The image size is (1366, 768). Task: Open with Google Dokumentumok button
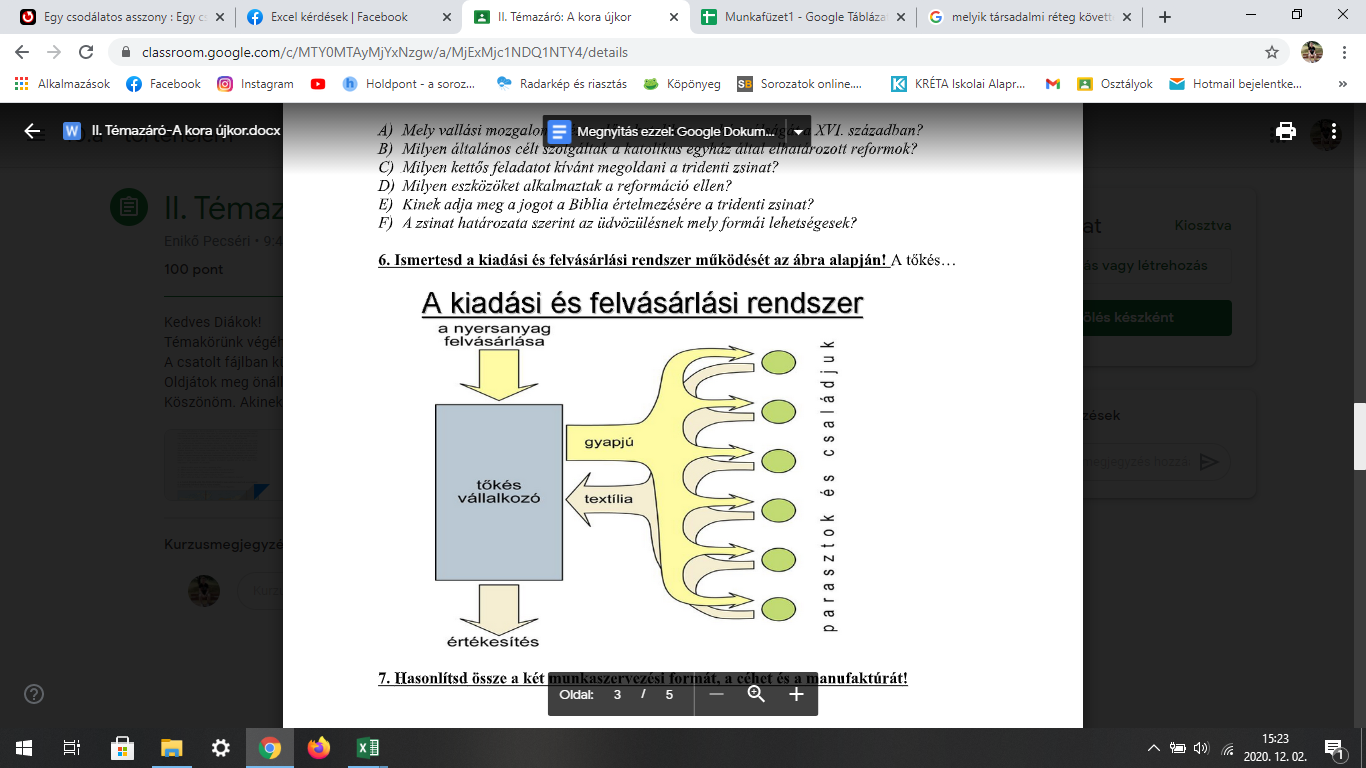[664, 131]
